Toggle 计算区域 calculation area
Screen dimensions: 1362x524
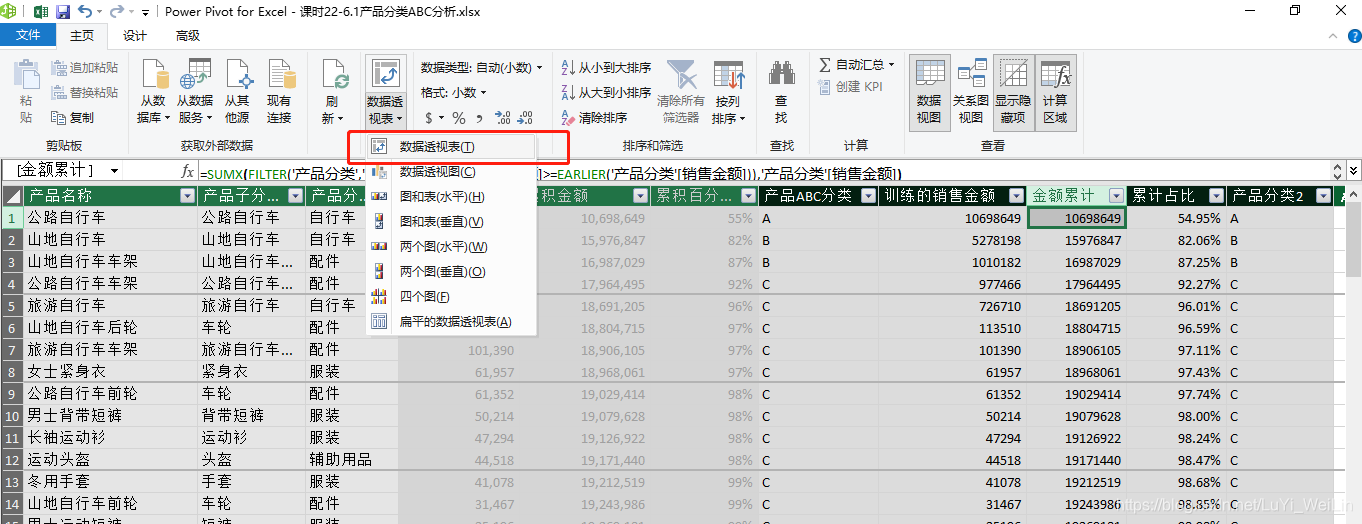click(x=1055, y=91)
